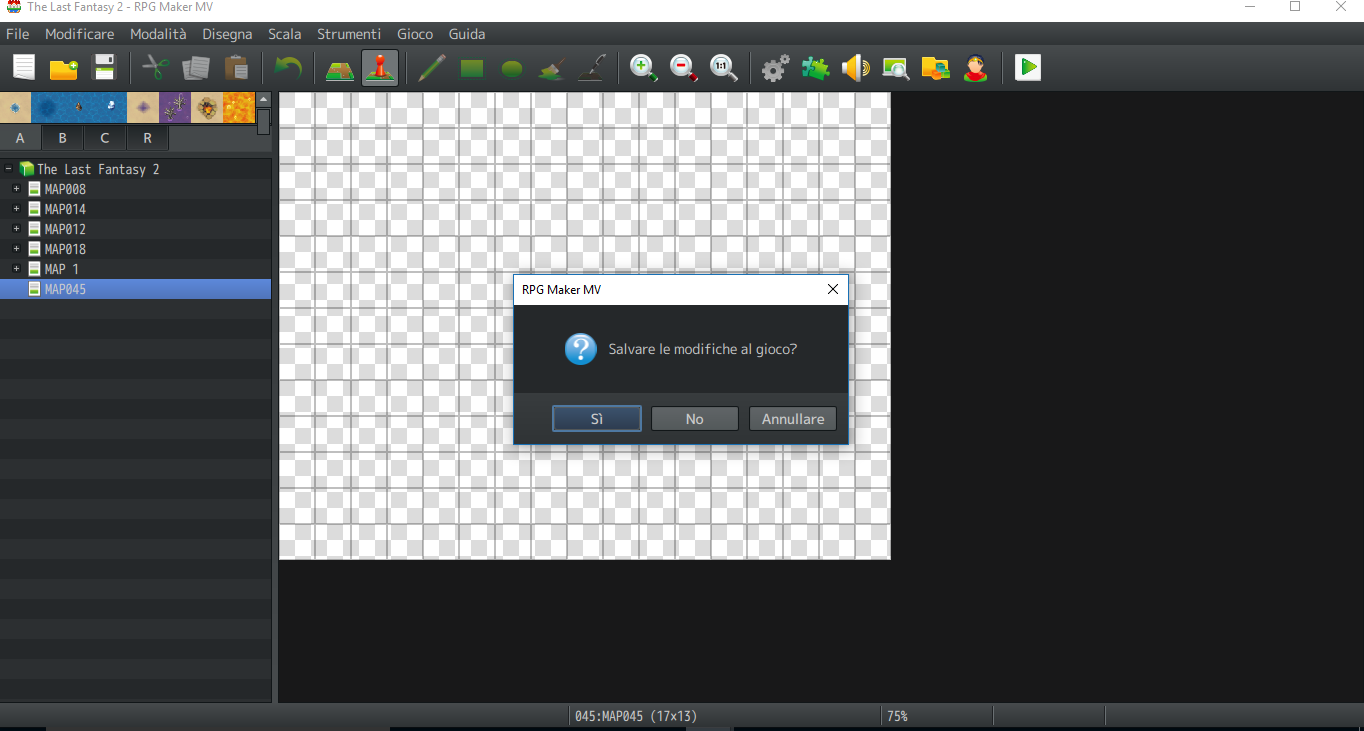Expand the MAP008 tree node

pyautogui.click(x=16, y=189)
